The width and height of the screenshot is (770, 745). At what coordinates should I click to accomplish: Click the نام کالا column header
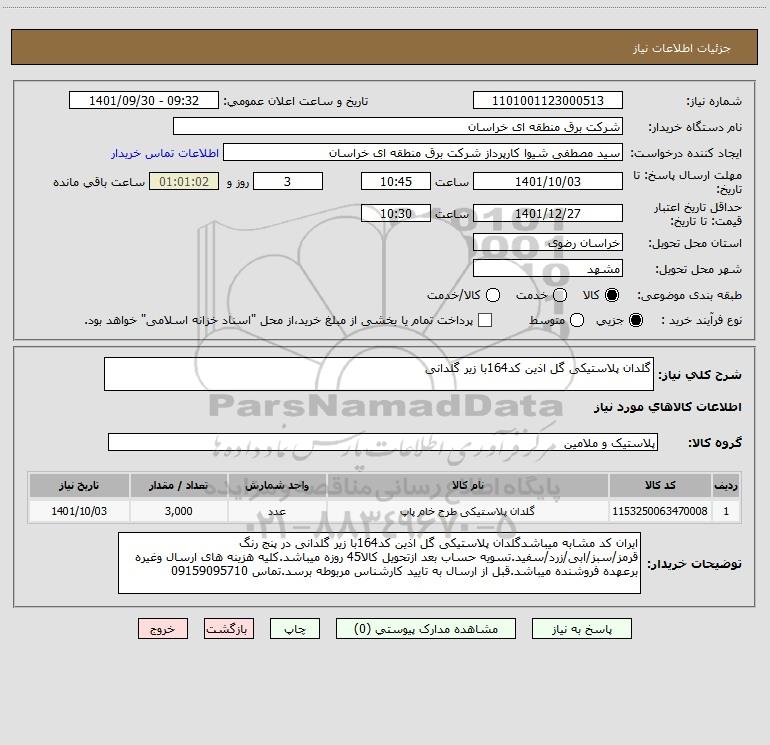[x=468, y=485]
